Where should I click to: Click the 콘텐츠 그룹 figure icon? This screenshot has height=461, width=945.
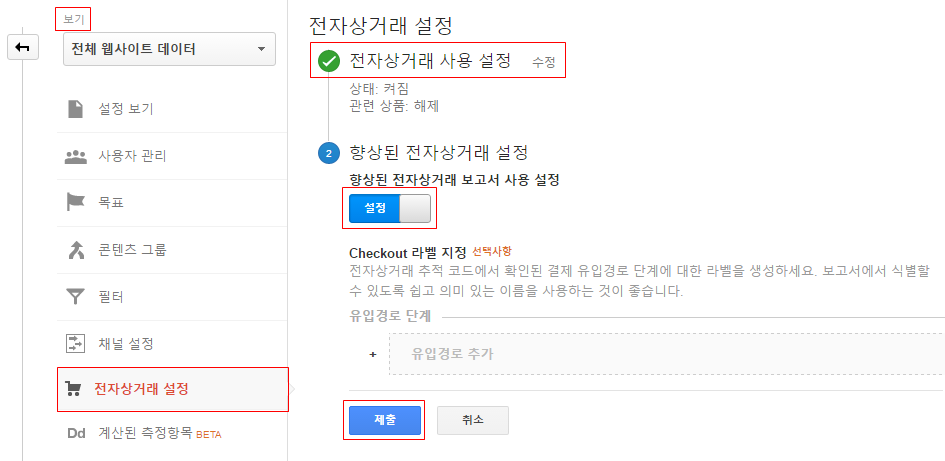[75, 249]
